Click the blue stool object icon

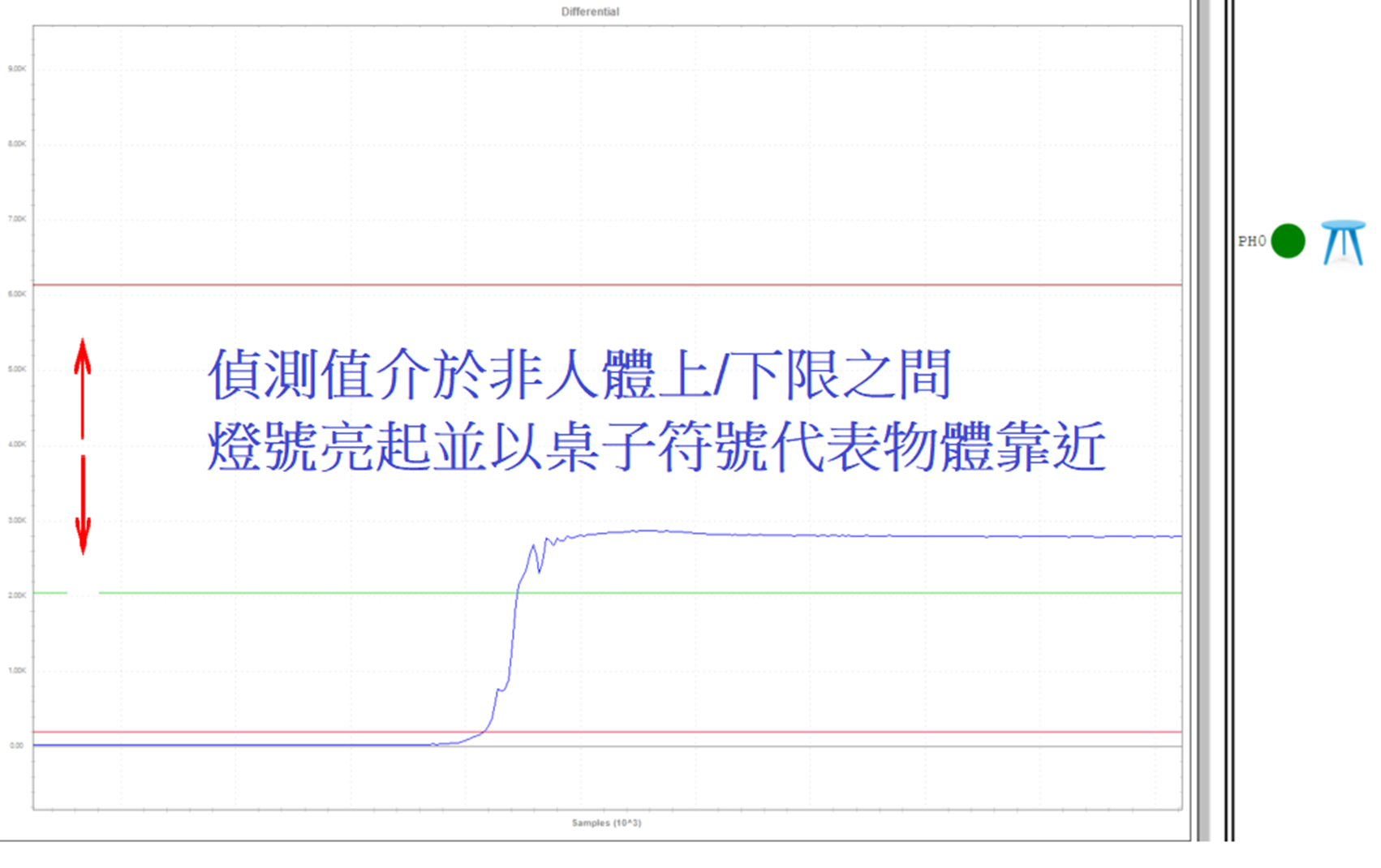(x=1343, y=242)
